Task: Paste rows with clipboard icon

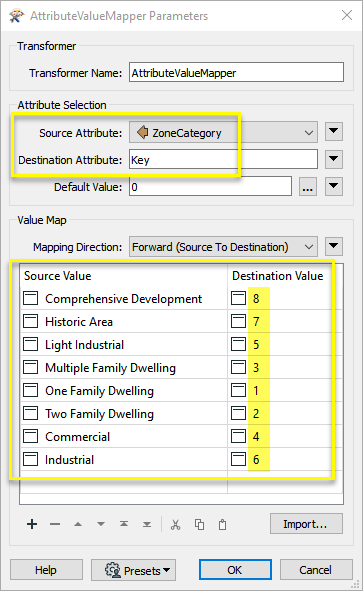Action: point(222,524)
